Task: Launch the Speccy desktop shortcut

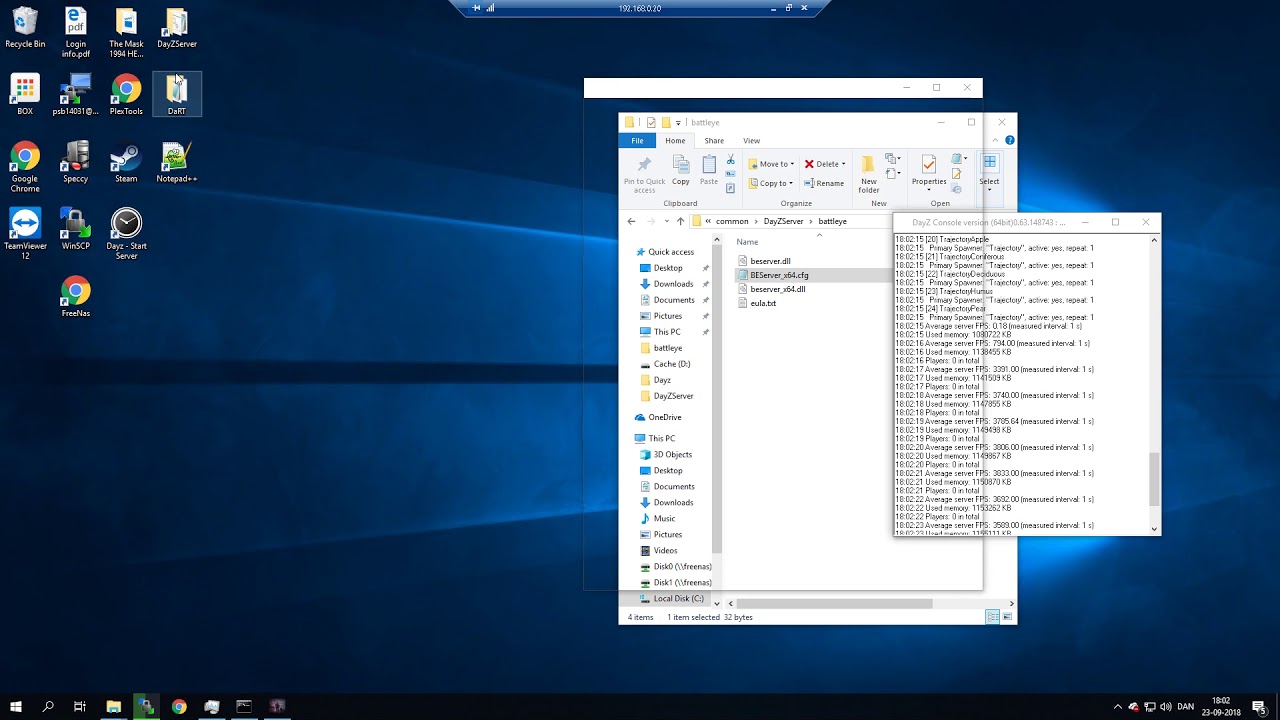Action: pyautogui.click(x=76, y=162)
